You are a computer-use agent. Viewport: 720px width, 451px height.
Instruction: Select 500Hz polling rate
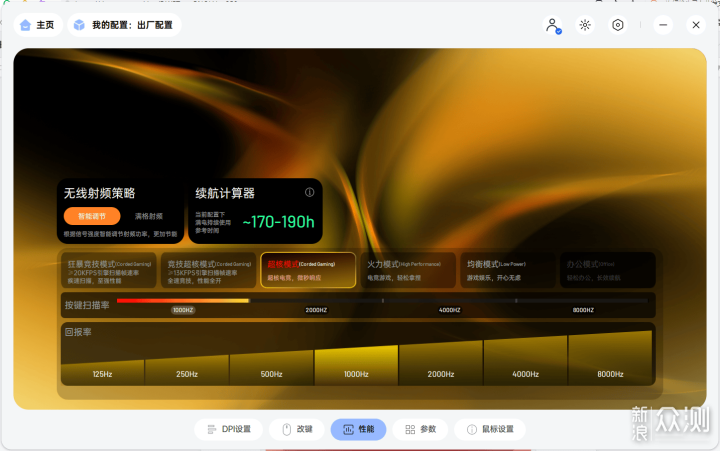(x=271, y=367)
